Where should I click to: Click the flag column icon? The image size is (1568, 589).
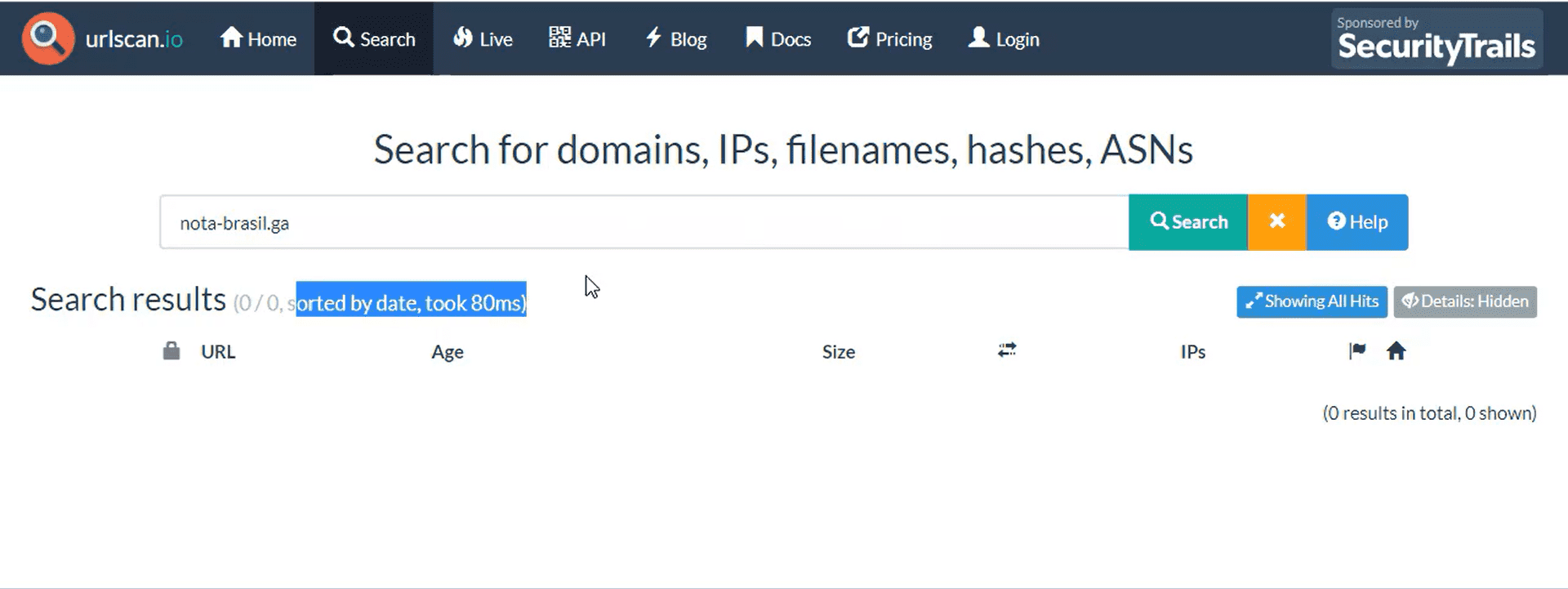click(x=1357, y=351)
